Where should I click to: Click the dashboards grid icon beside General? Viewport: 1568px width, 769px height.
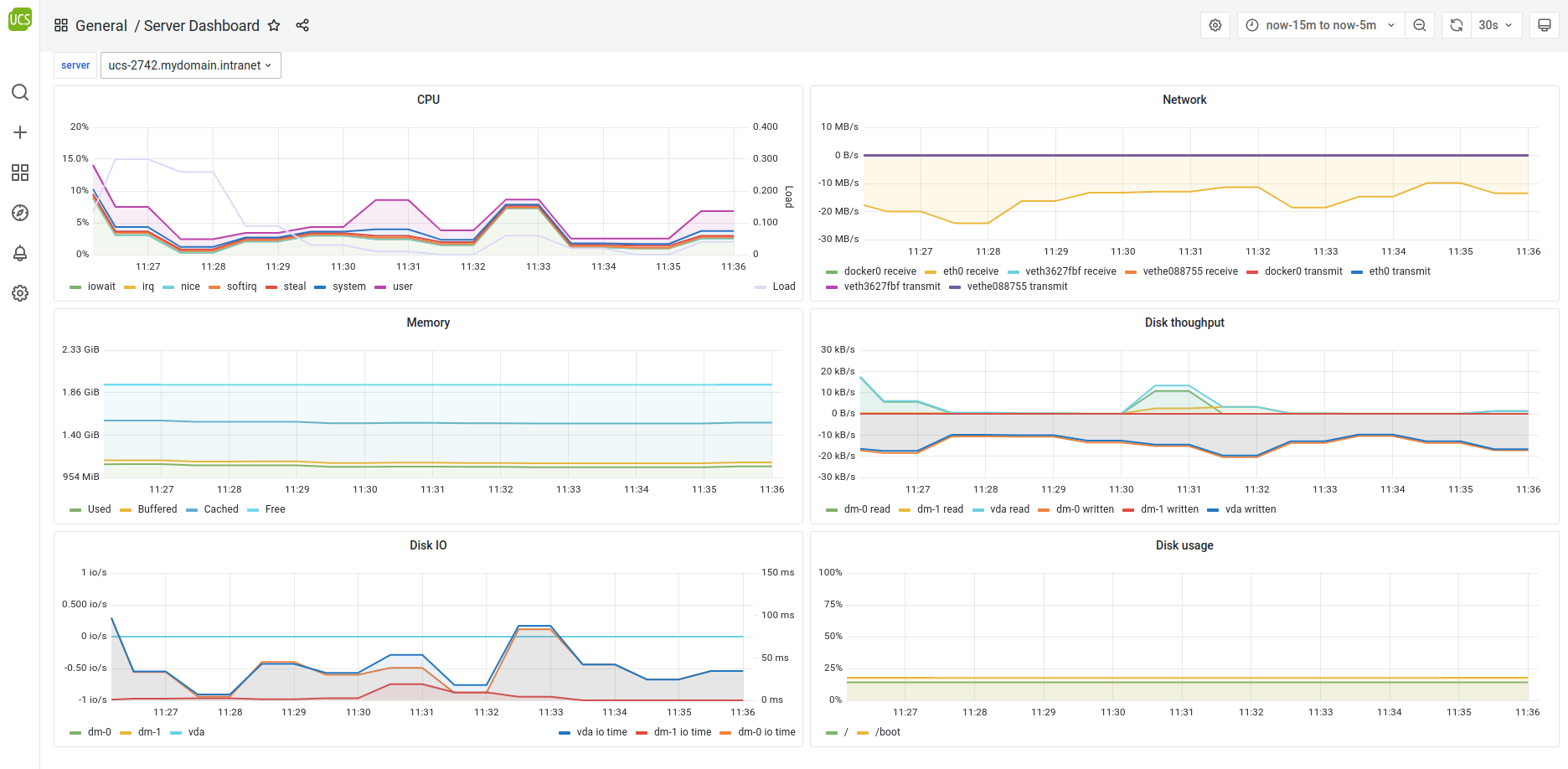pyautogui.click(x=61, y=25)
